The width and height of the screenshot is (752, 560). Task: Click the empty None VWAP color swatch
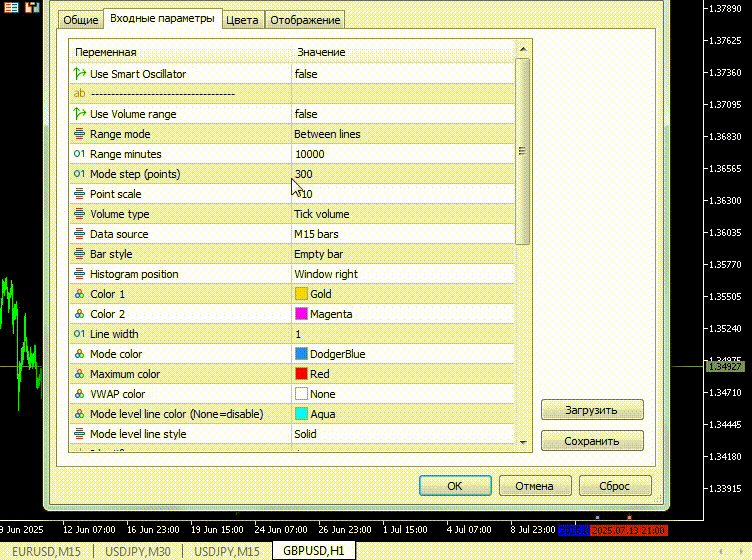301,394
